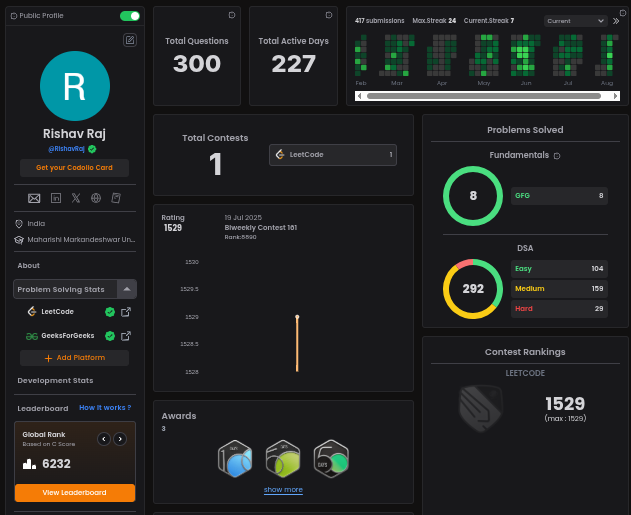The image size is (631, 515).
Task: Click the rating graph data point
Action: [x=297, y=317]
